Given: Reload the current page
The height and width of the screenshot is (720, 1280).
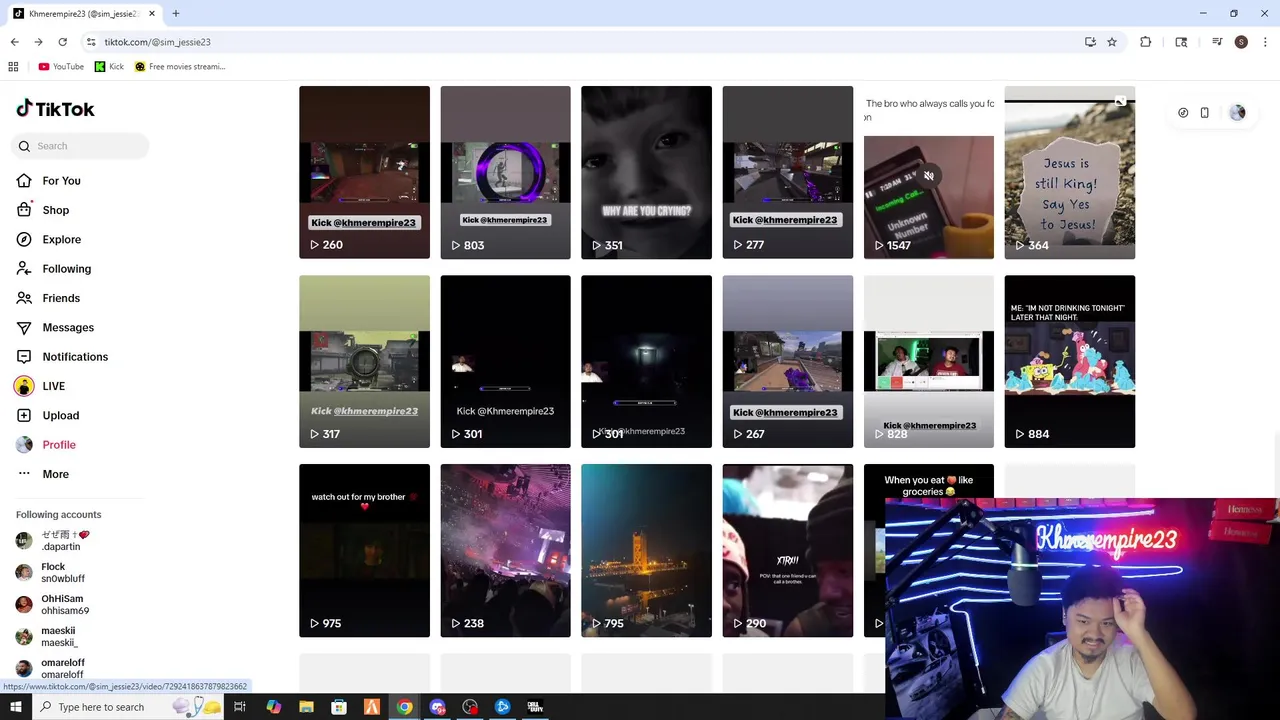Looking at the screenshot, I should point(62,42).
